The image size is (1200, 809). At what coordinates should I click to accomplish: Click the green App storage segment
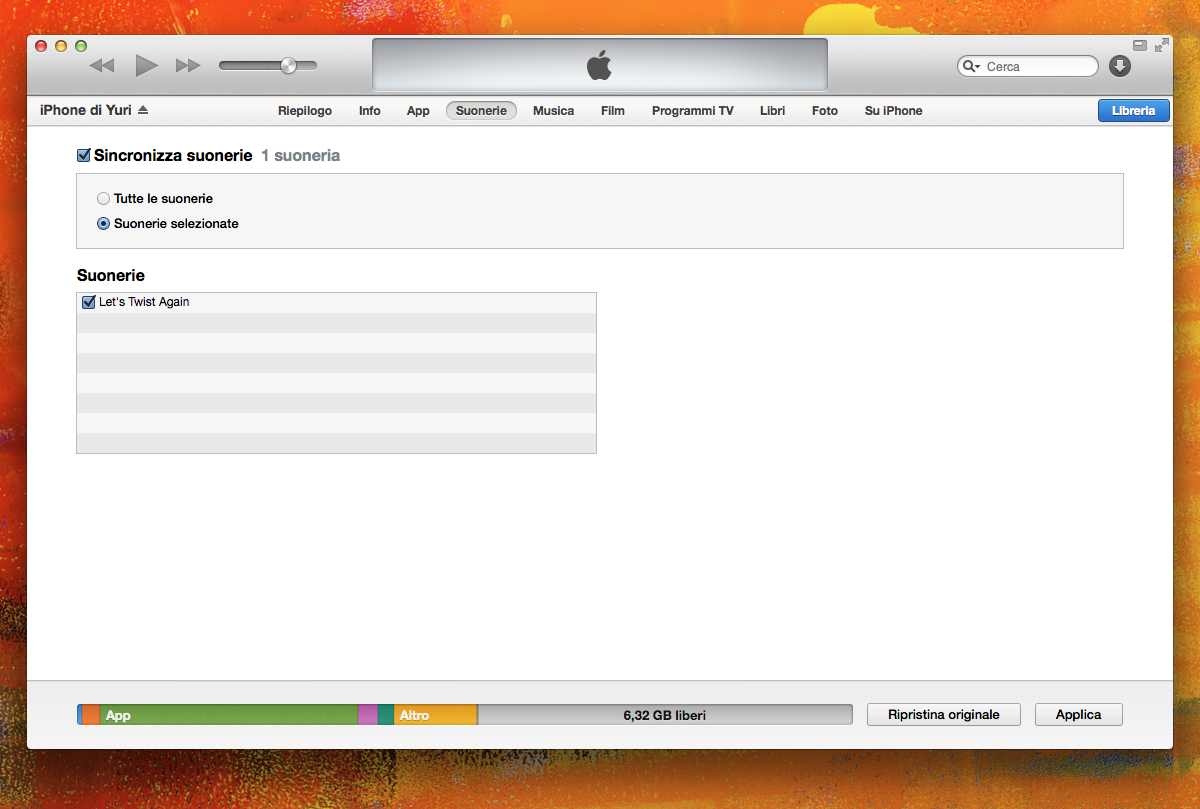pyautogui.click(x=228, y=715)
